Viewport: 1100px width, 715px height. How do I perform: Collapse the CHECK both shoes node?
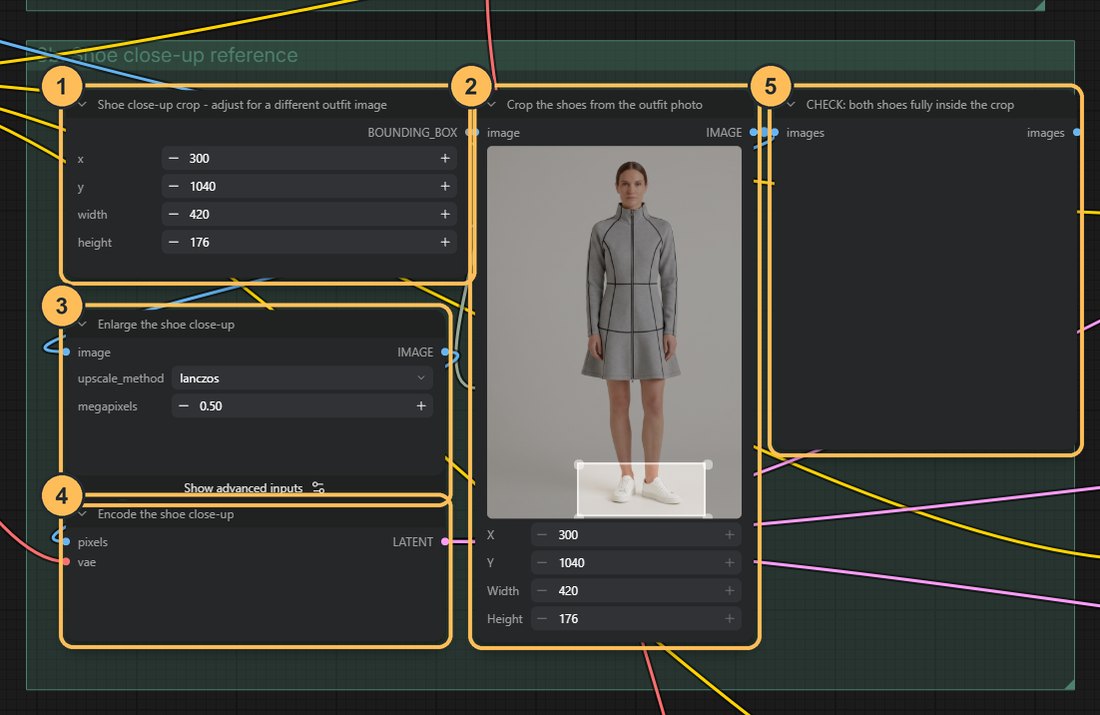pyautogui.click(x=791, y=105)
